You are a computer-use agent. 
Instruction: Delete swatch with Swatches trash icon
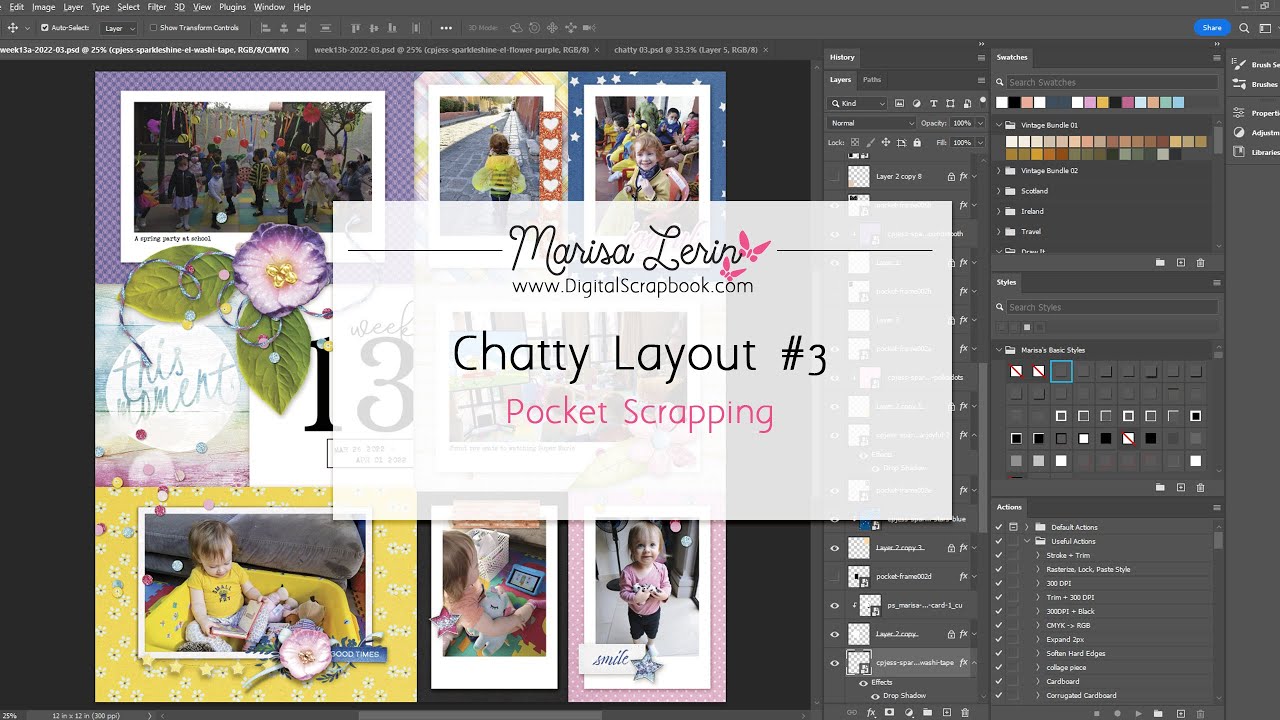1201,262
